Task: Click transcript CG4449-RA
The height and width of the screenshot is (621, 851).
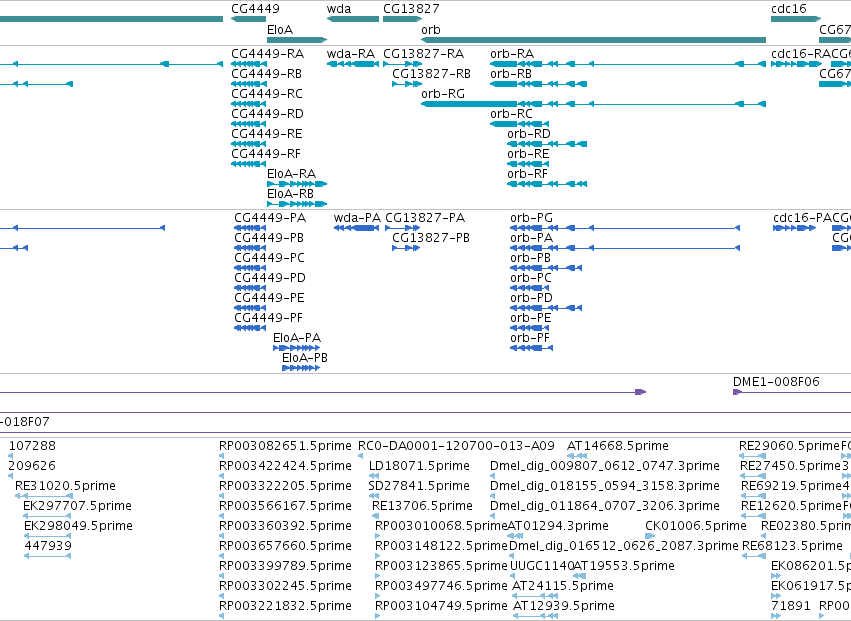Action: pyautogui.click(x=249, y=64)
